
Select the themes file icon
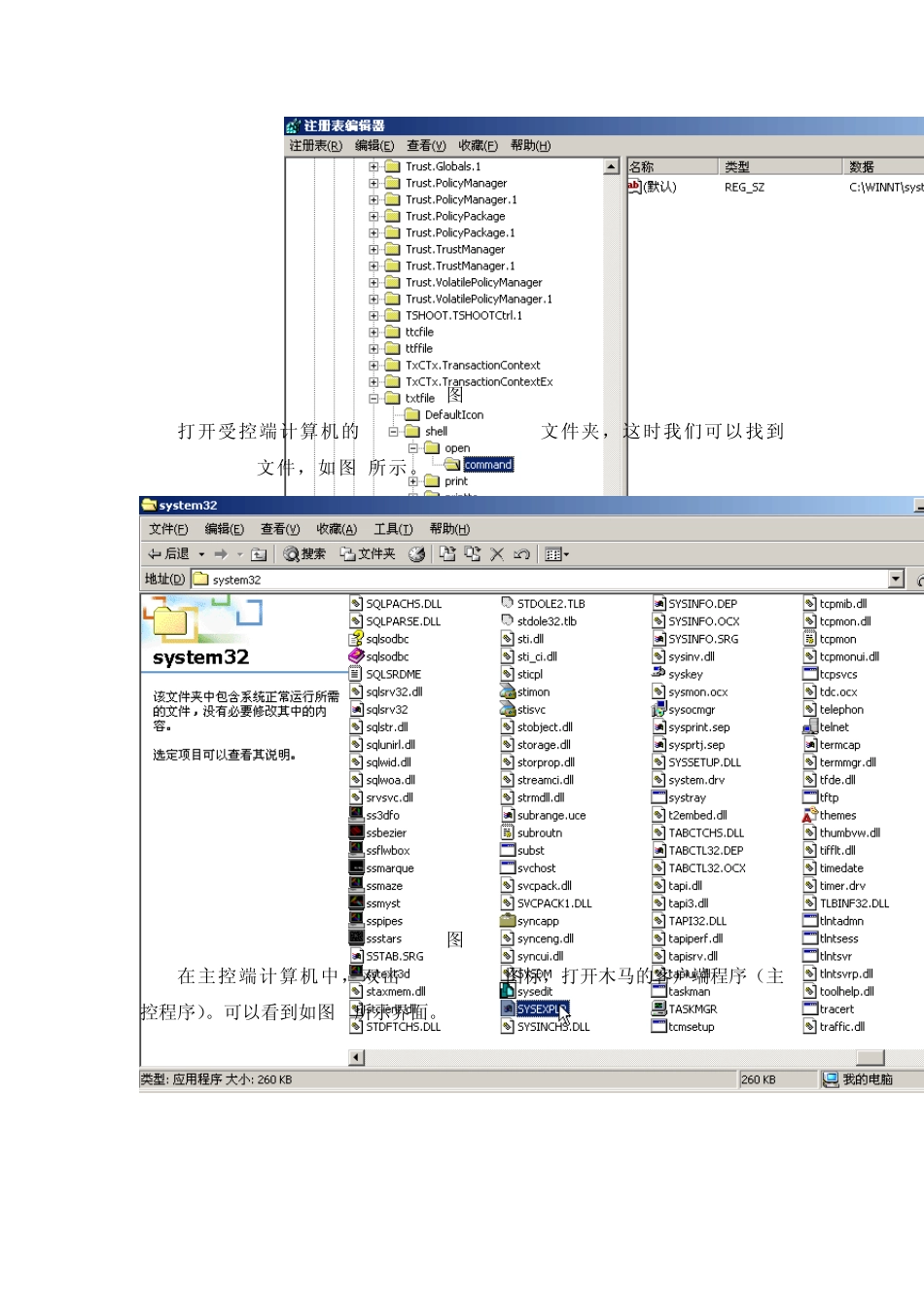tap(809, 816)
